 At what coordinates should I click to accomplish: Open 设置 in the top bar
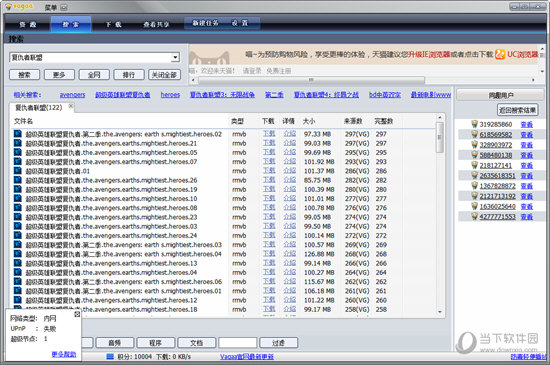pyautogui.click(x=240, y=23)
